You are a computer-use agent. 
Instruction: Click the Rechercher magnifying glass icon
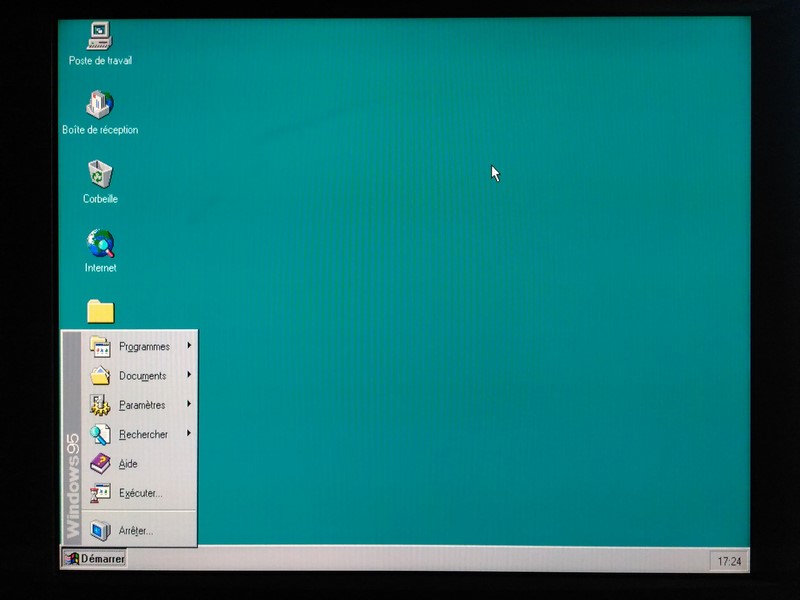[x=100, y=434]
